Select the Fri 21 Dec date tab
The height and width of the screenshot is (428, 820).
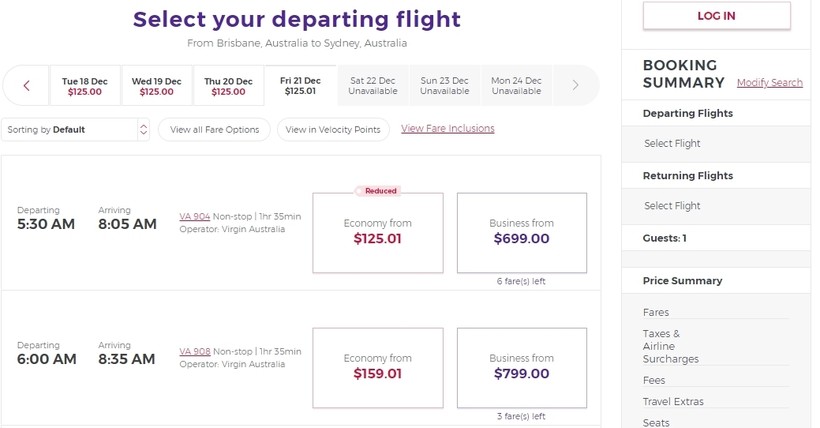click(300, 86)
